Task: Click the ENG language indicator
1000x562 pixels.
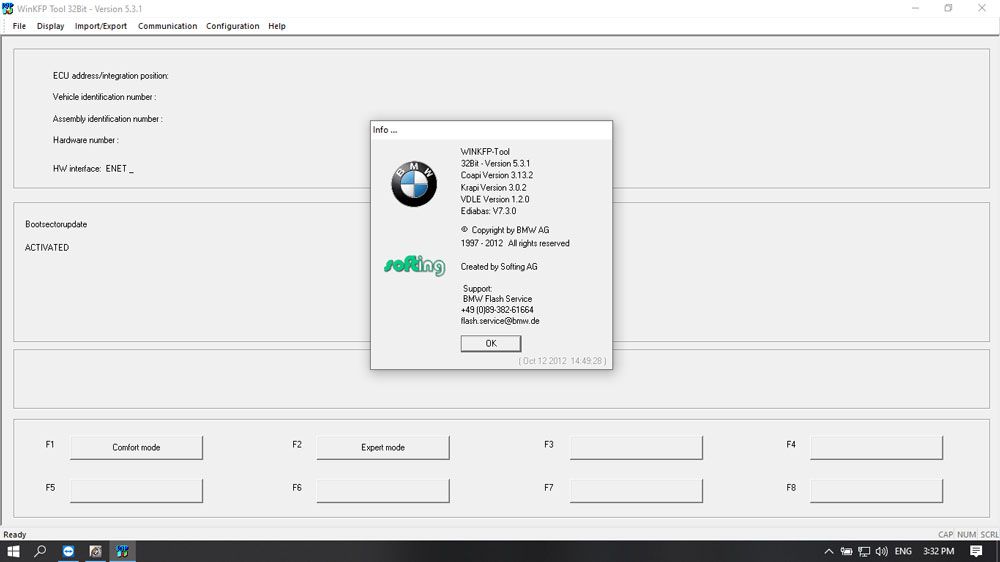Action: pyautogui.click(x=903, y=551)
